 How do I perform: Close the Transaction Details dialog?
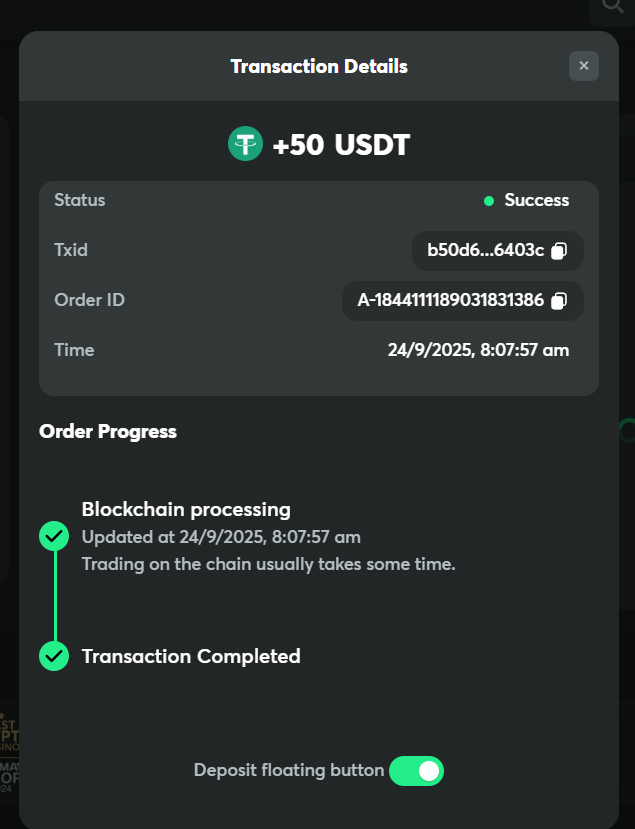584,66
